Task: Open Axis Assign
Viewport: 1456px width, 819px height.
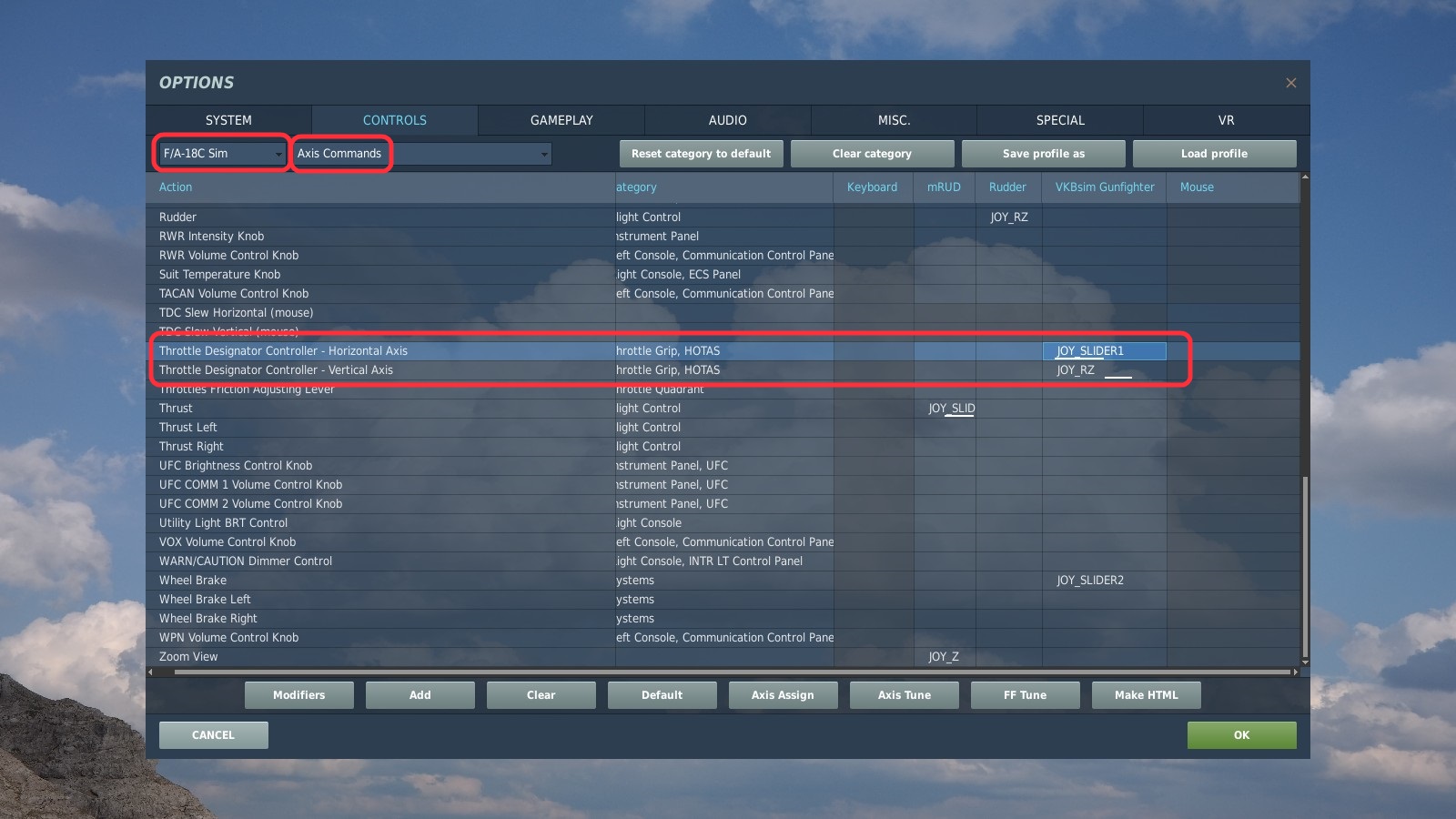Action: click(x=783, y=695)
